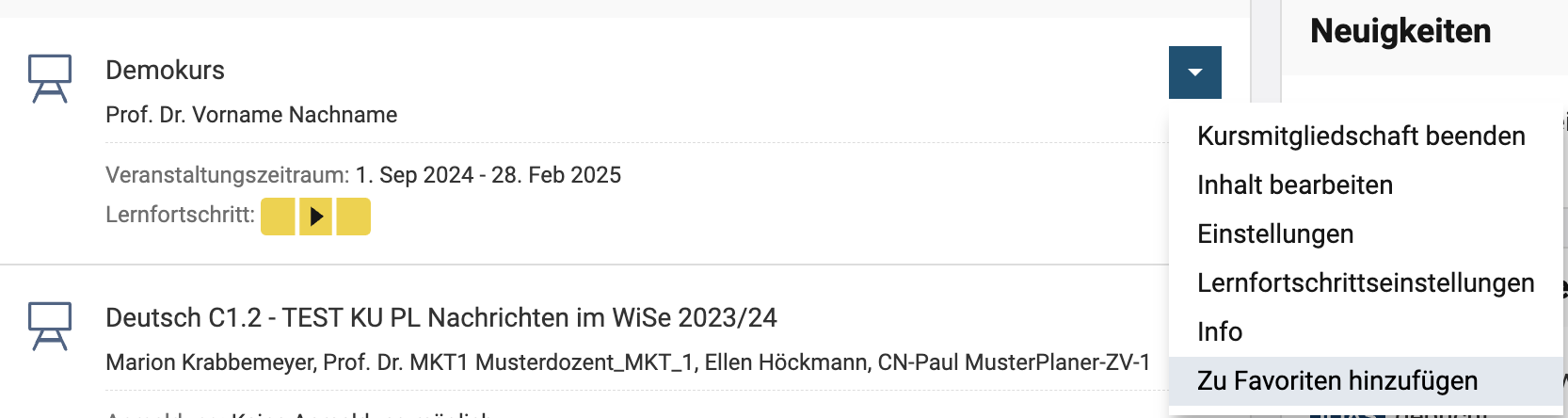
Task: Click the last yellow Lernfortschritt box
Action: point(354,217)
